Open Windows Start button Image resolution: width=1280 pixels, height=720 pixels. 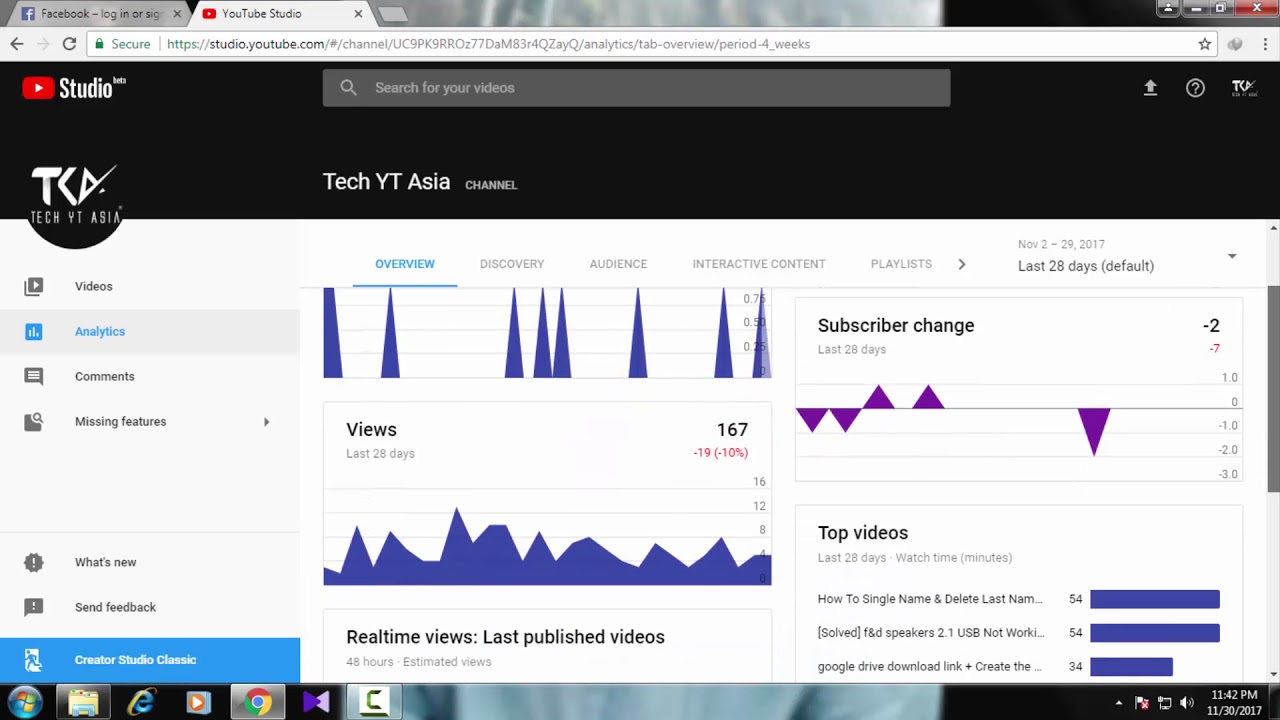(25, 702)
